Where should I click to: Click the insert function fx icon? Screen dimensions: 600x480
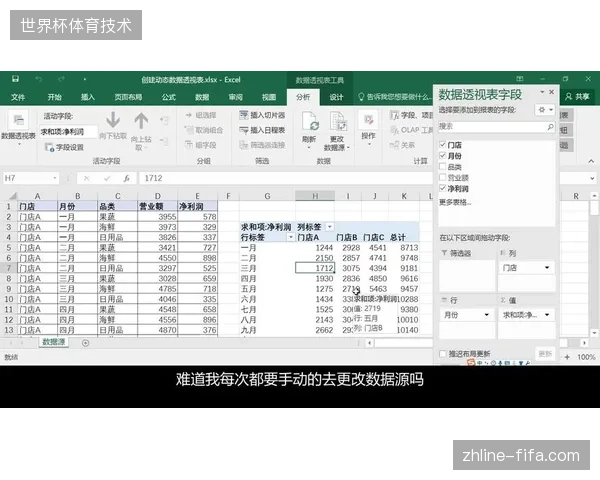click(x=126, y=178)
